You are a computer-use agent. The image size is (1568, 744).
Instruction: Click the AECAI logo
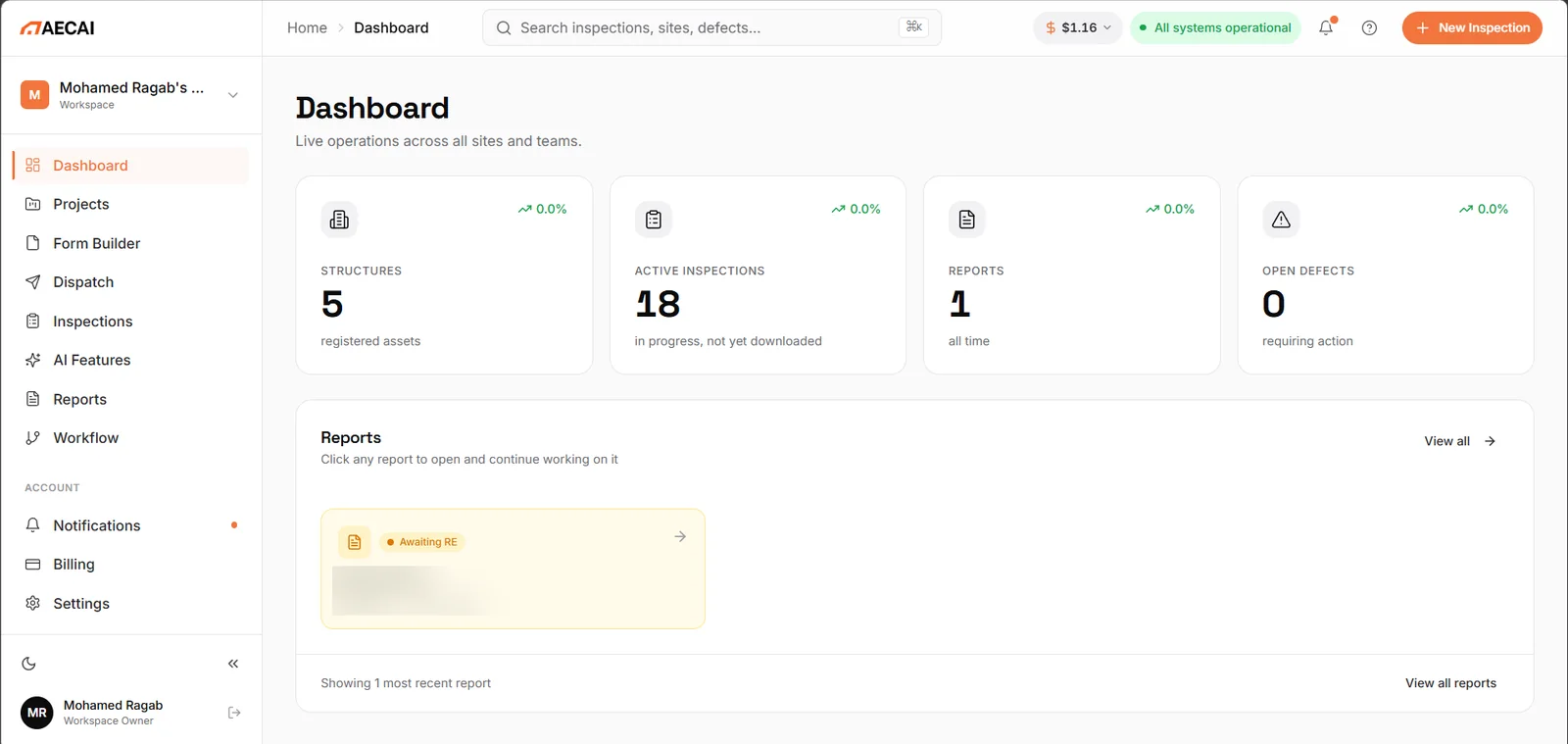[57, 28]
